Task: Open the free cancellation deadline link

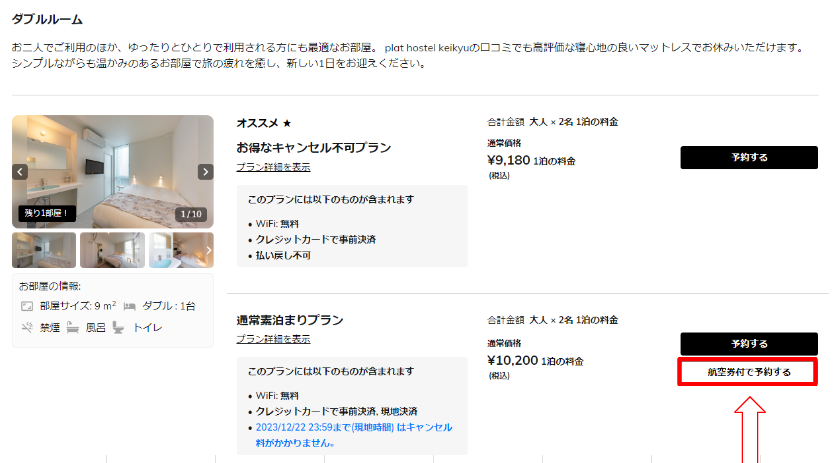Action: tap(354, 435)
